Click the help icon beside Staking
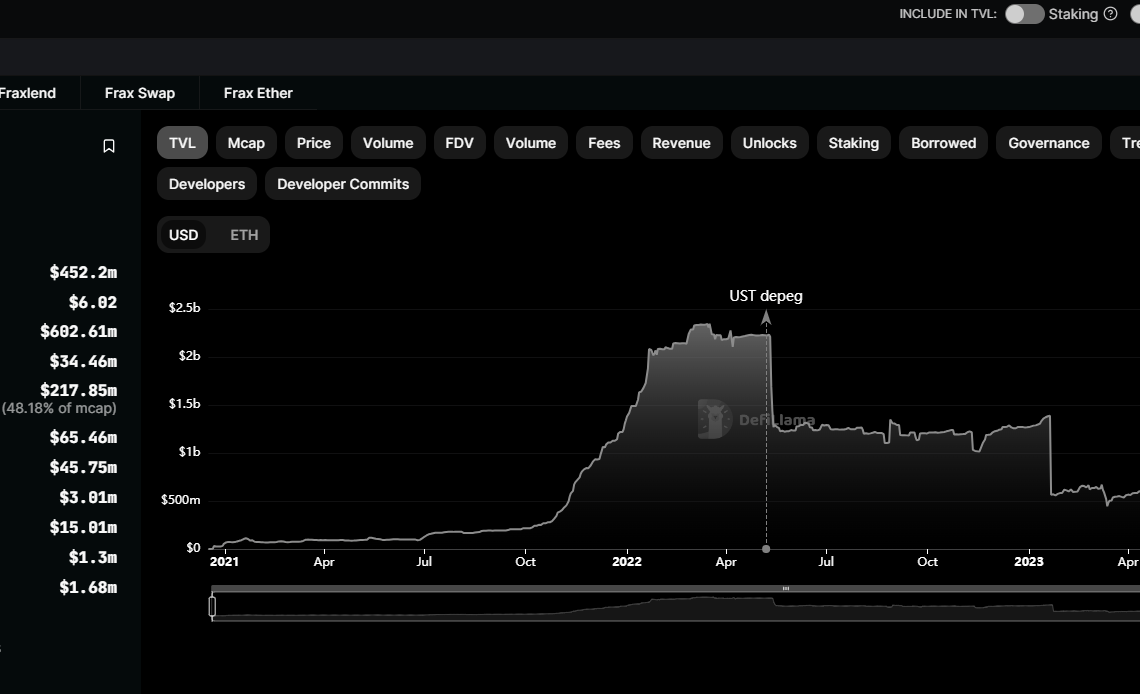Screen dimensions: 1140x694 coord(1110,14)
